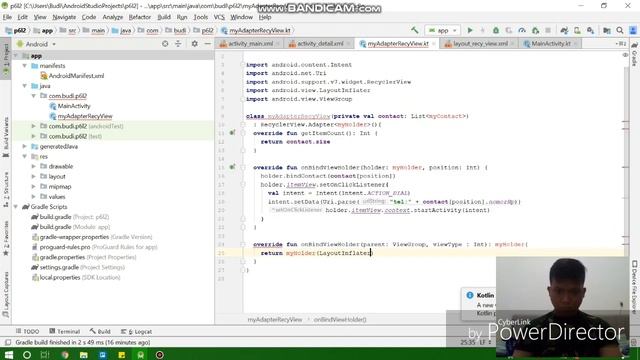This screenshot has width=640, height=360.
Task: Switch to layout_recy_view.xml tab
Action: tap(480, 44)
